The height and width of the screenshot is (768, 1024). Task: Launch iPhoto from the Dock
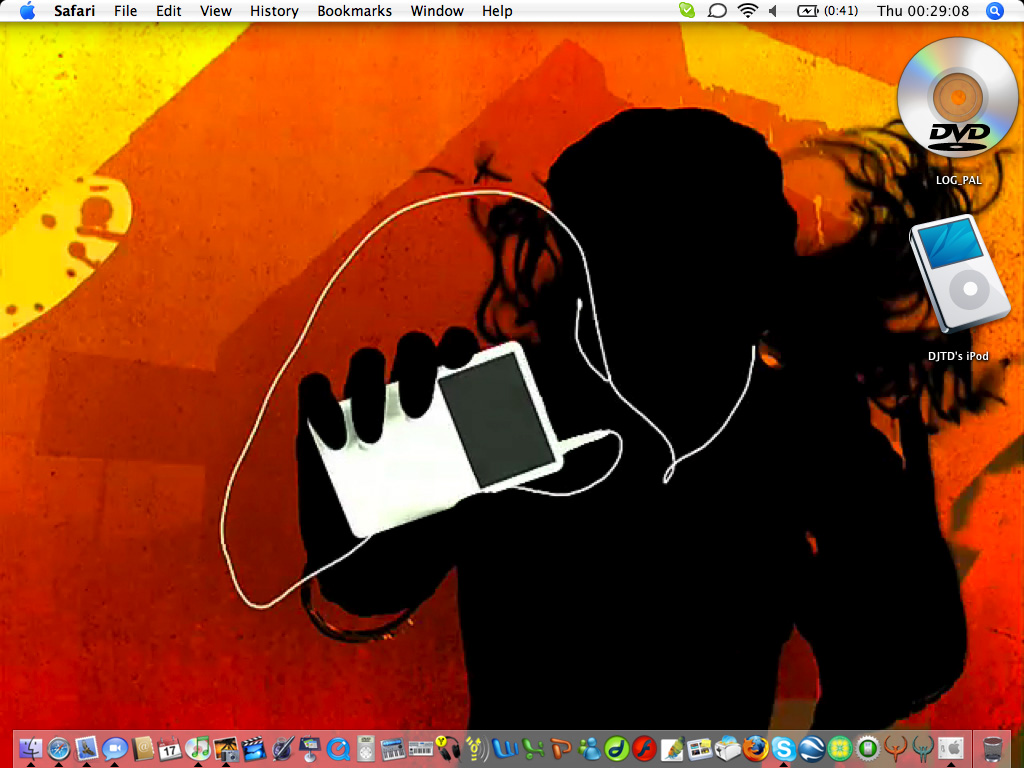tap(226, 748)
